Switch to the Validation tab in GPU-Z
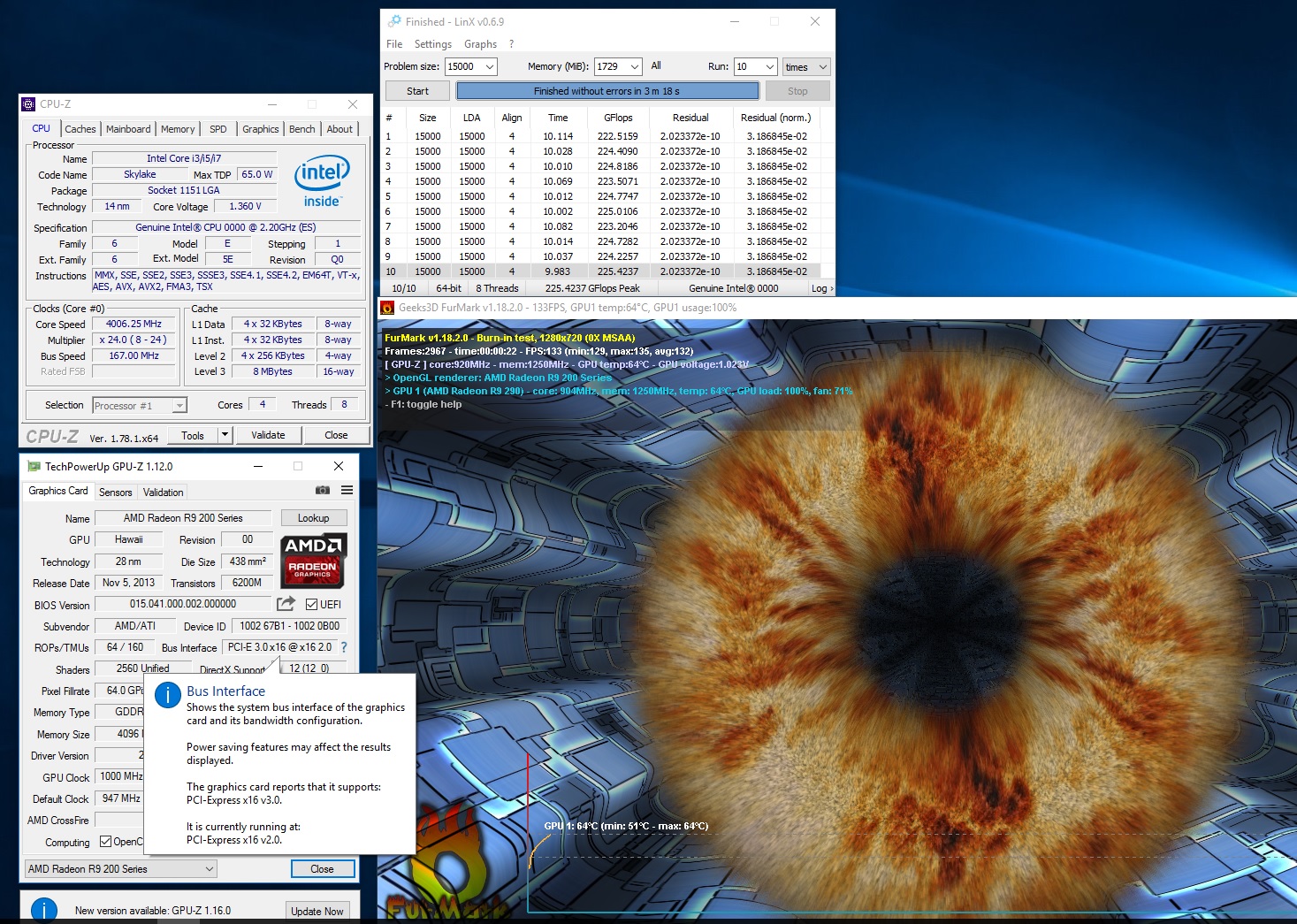The width and height of the screenshot is (1297, 924). [164, 493]
